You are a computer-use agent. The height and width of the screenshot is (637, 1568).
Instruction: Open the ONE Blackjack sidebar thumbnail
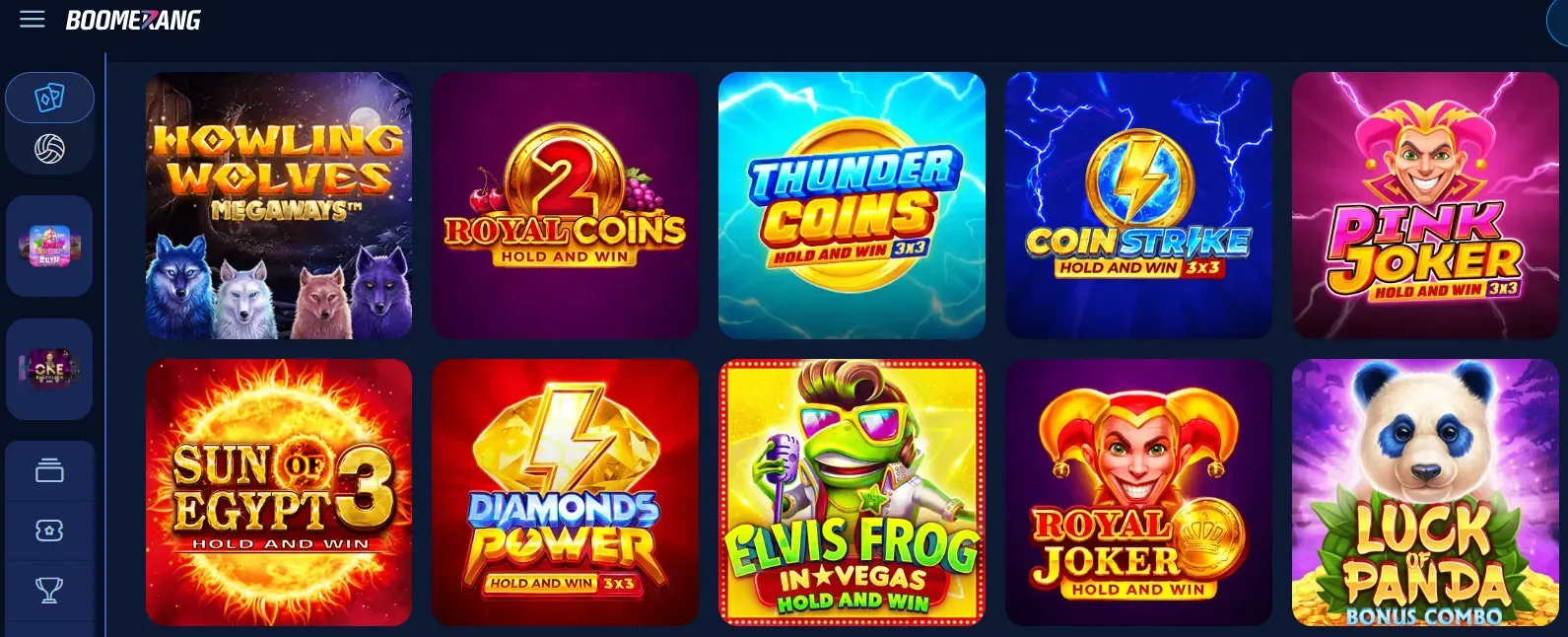tap(49, 369)
